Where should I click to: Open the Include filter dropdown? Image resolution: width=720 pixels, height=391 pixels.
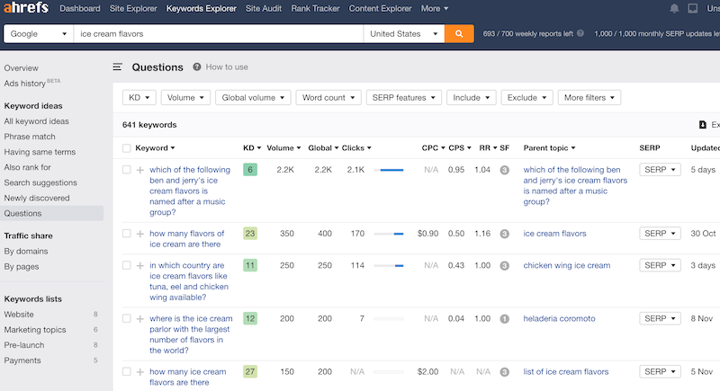click(x=471, y=97)
